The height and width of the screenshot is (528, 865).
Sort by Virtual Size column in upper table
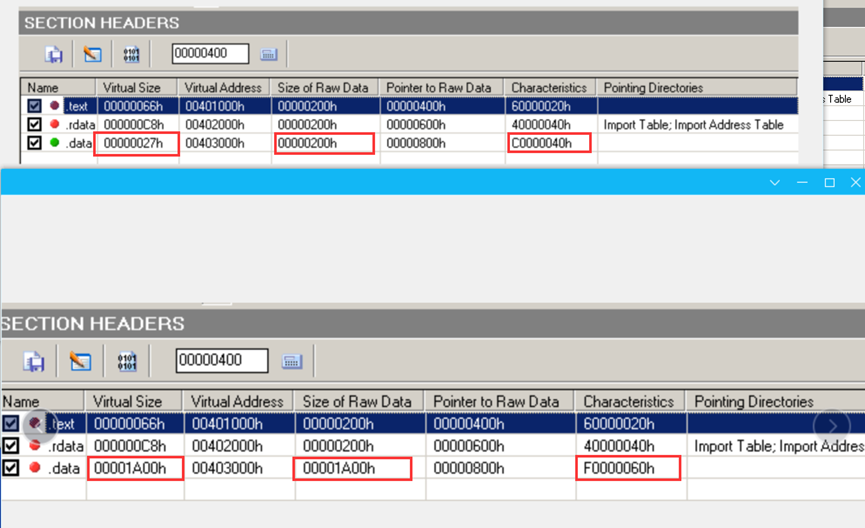pyautogui.click(x=136, y=88)
